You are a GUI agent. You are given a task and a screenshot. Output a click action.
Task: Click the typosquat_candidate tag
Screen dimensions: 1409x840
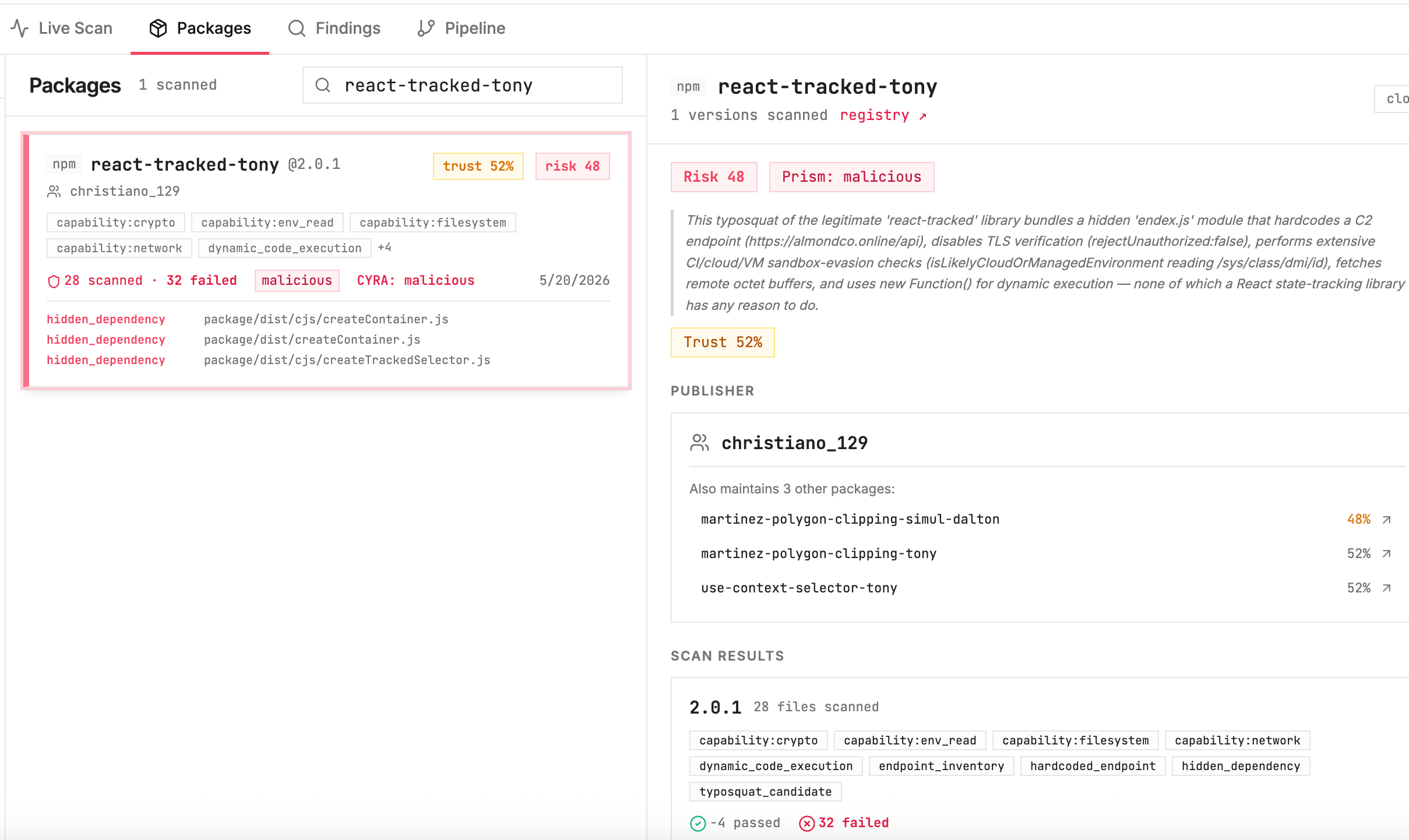766,792
